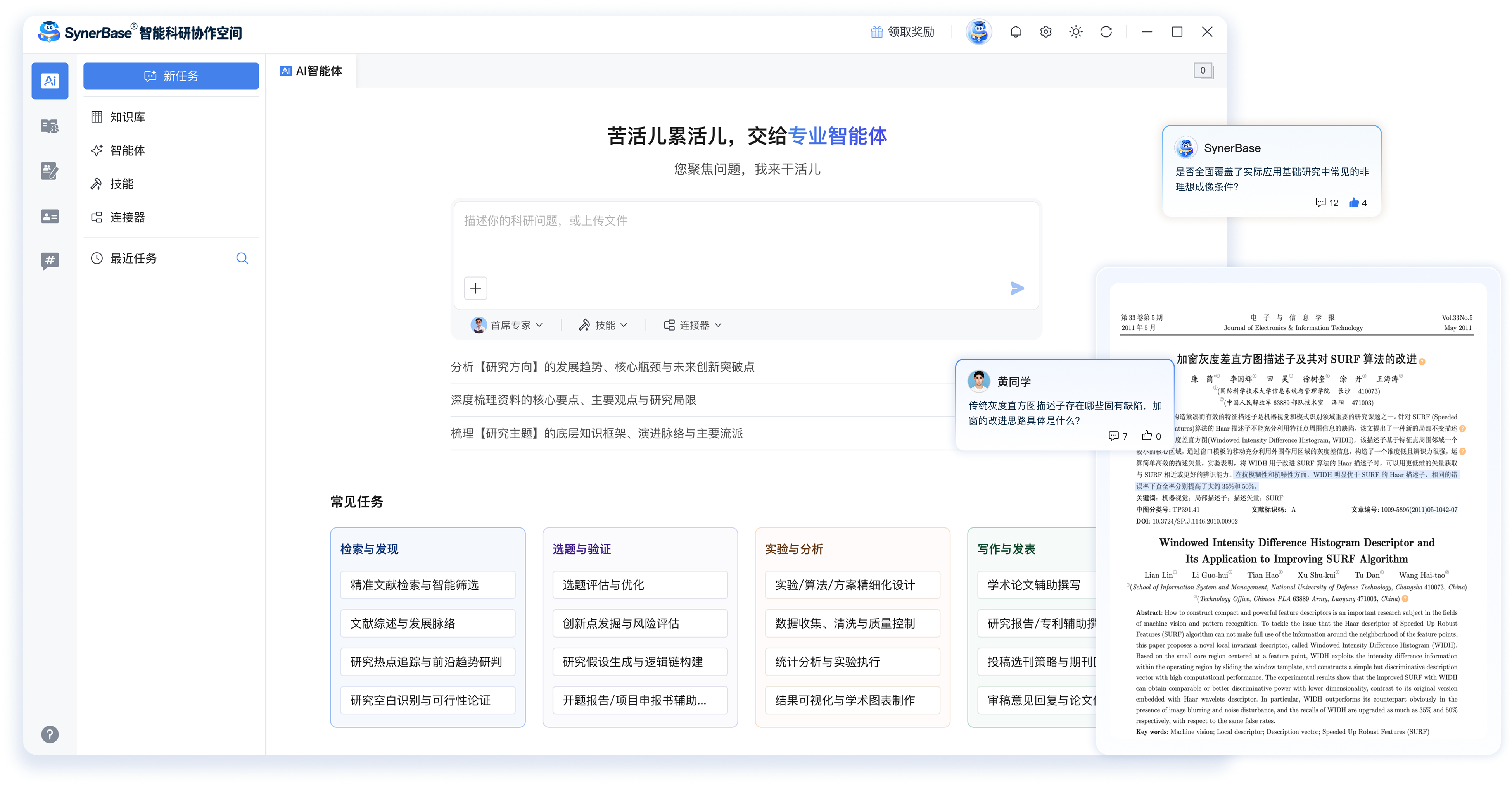Click the 写作与发表 category heading

click(x=1006, y=549)
